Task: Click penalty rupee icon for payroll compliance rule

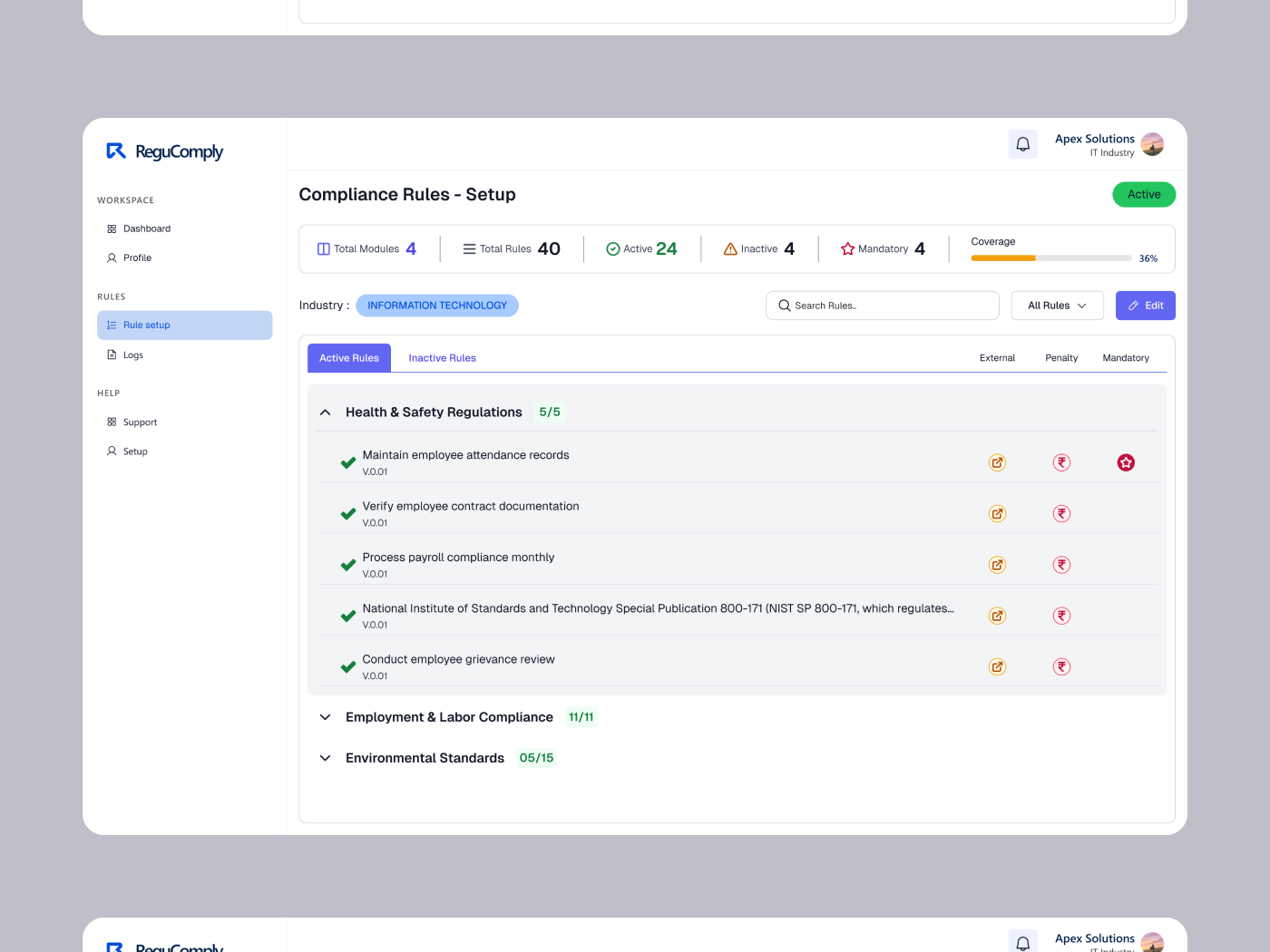Action: click(x=1061, y=565)
